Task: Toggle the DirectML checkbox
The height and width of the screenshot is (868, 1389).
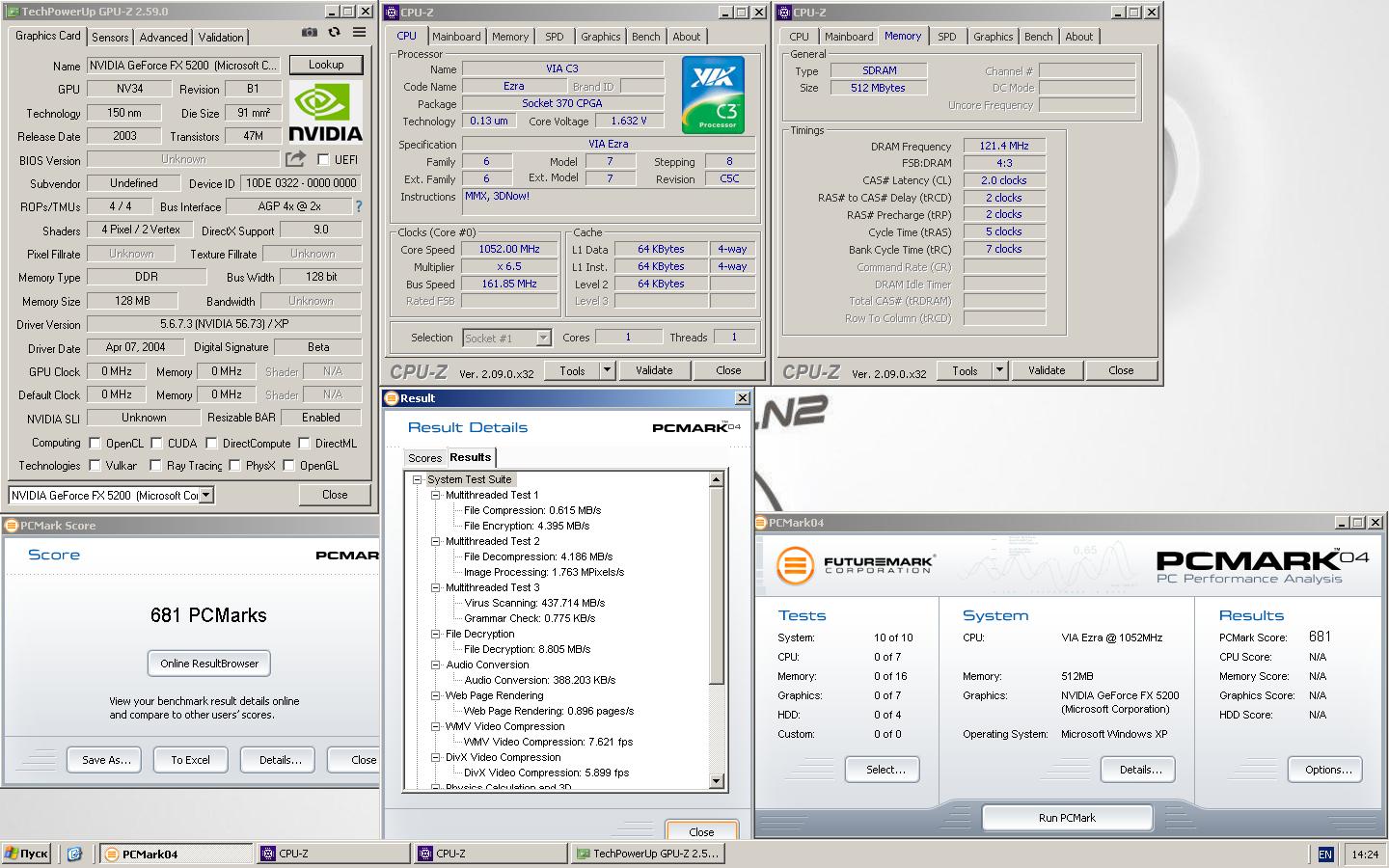Action: click(x=304, y=444)
